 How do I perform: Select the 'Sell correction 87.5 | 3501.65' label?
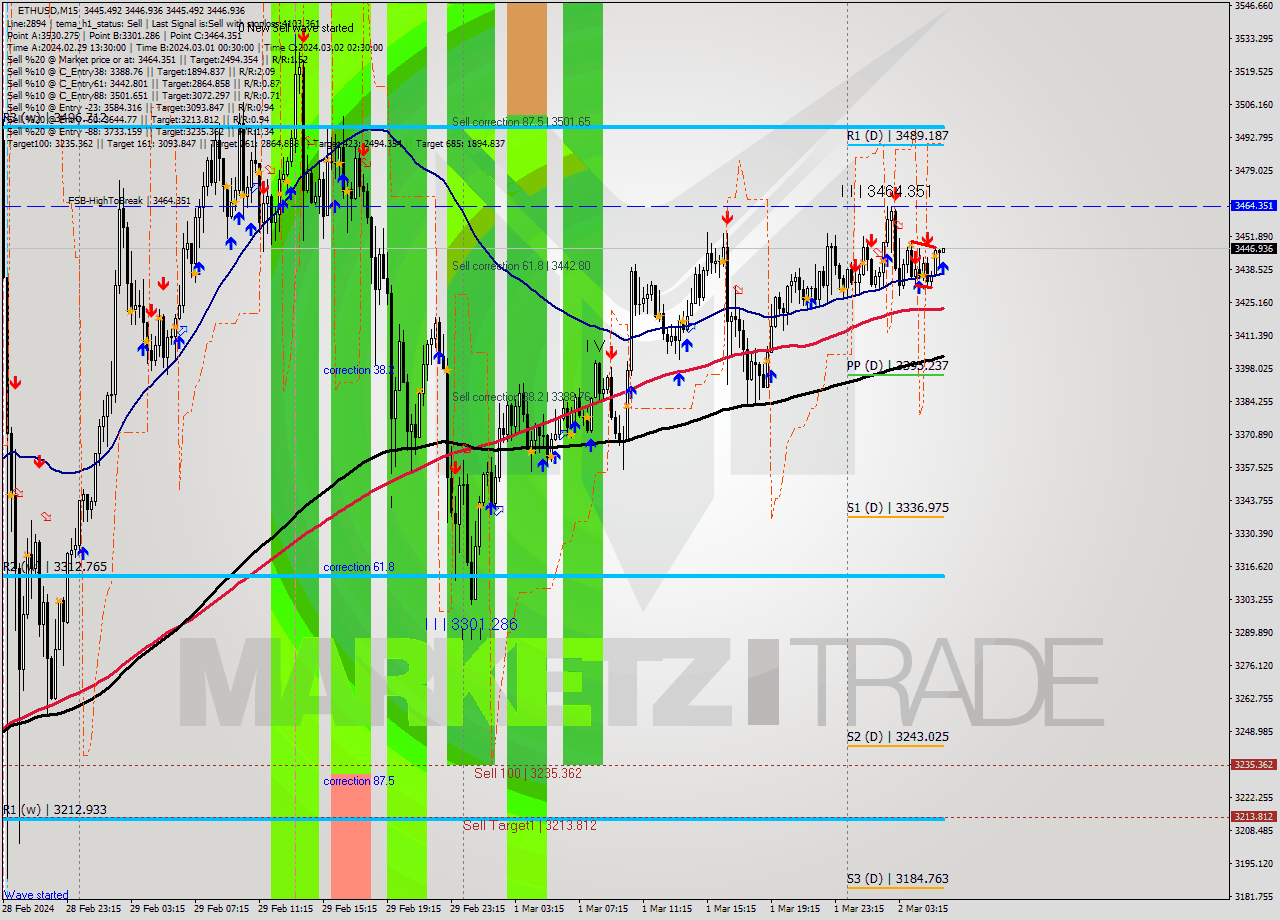(521, 122)
